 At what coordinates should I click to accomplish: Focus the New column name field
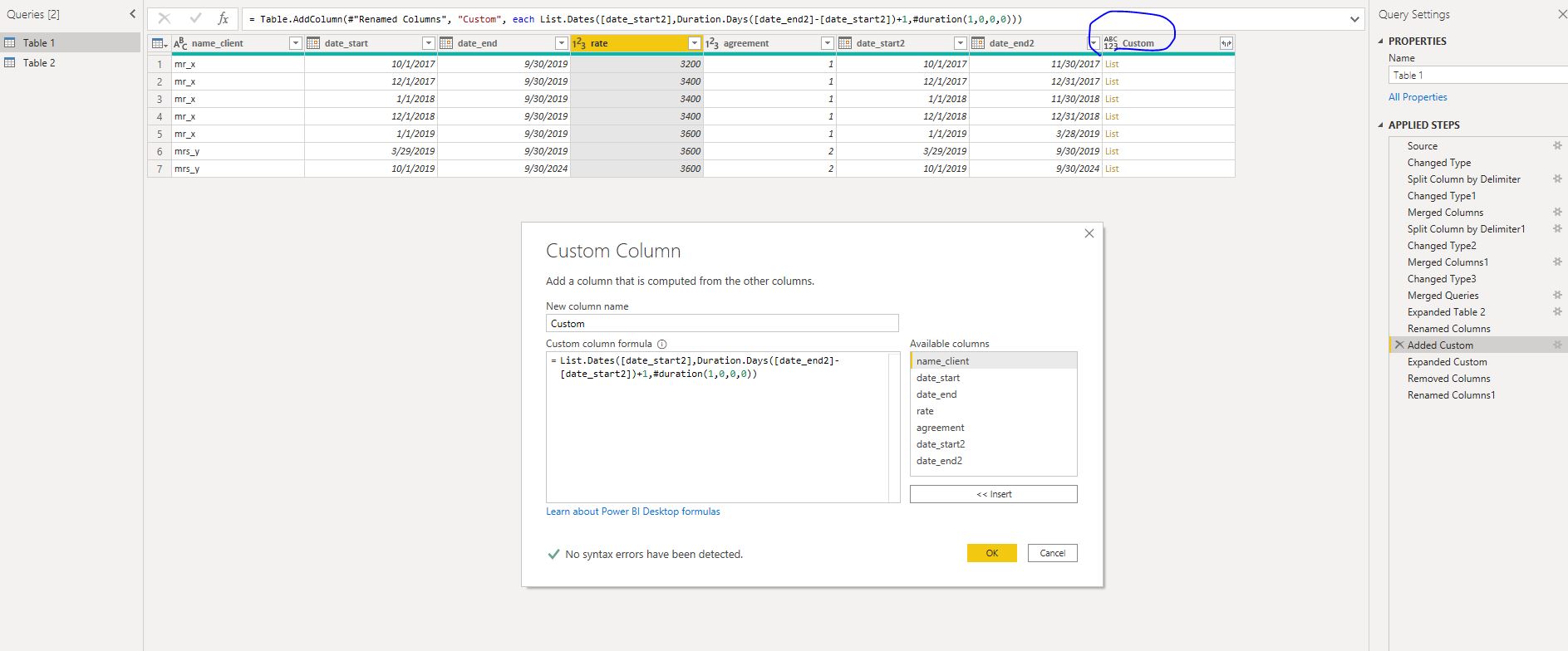[722, 323]
